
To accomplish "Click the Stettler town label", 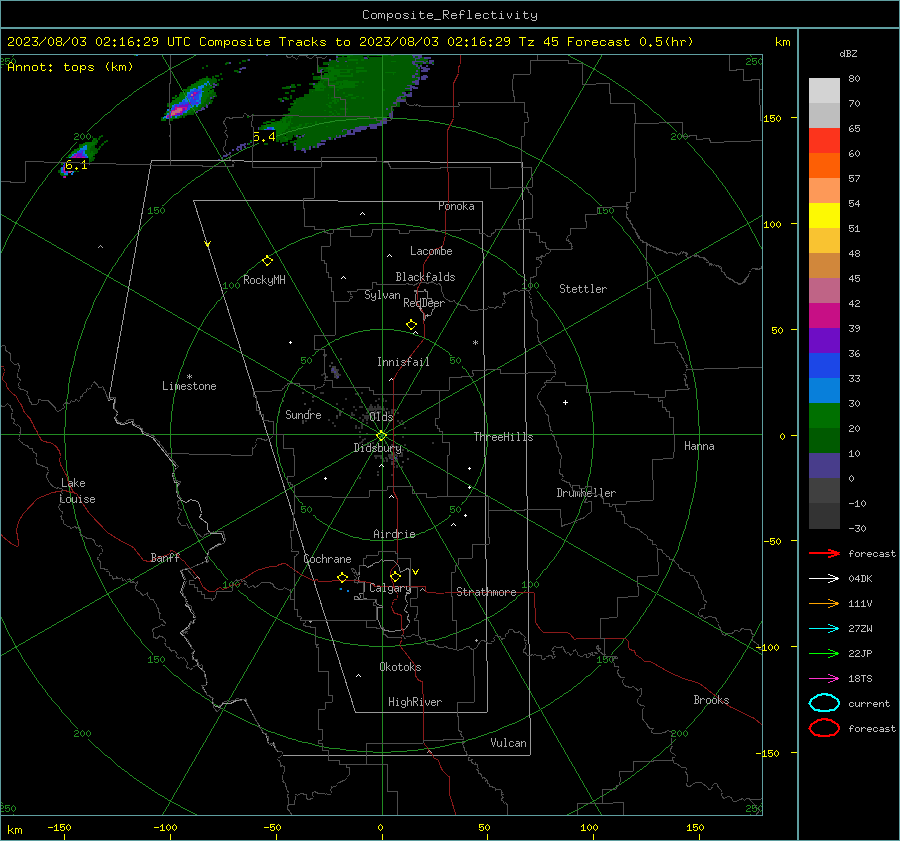I will (583, 289).
